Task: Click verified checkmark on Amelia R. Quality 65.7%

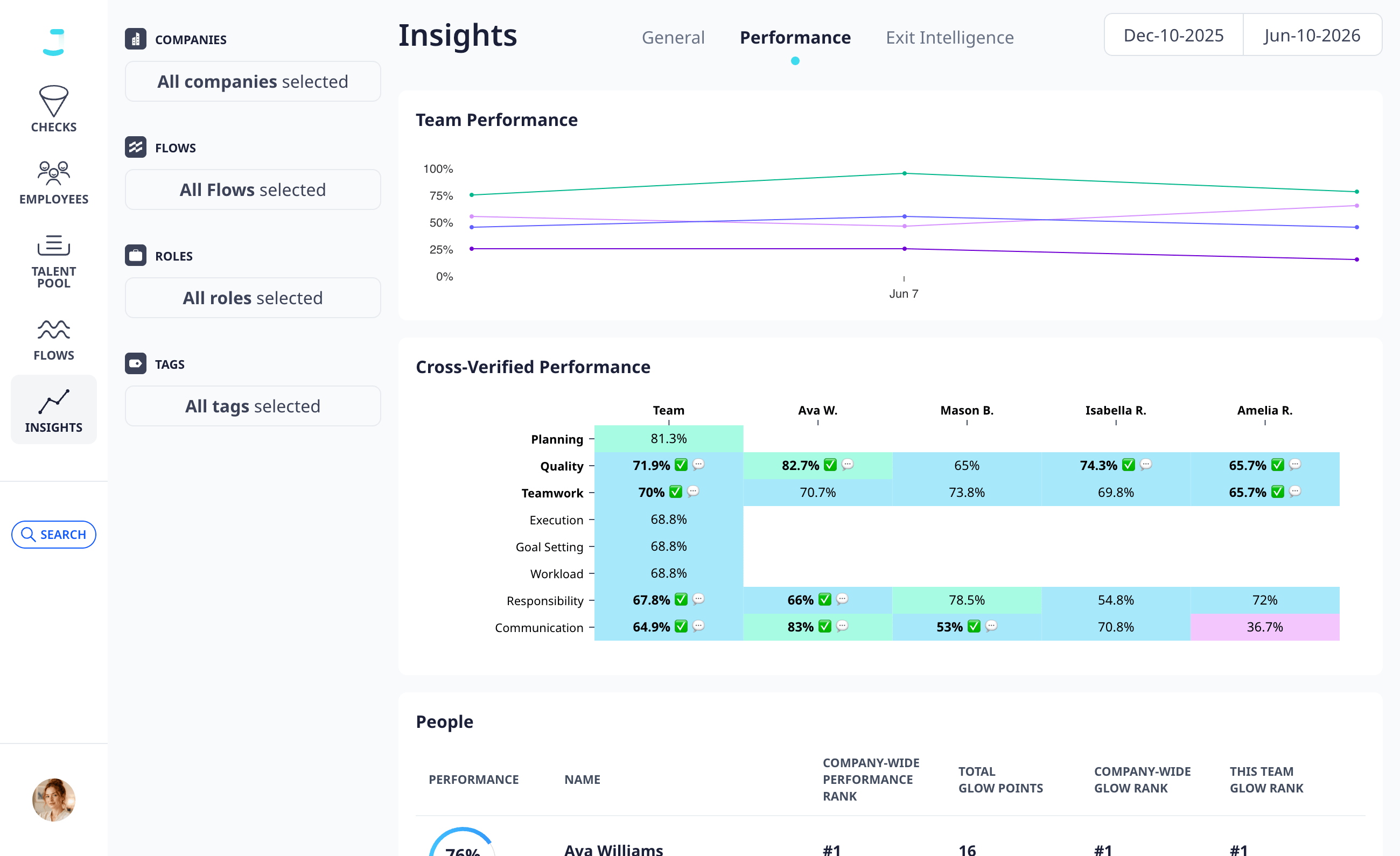Action: click(x=1277, y=465)
